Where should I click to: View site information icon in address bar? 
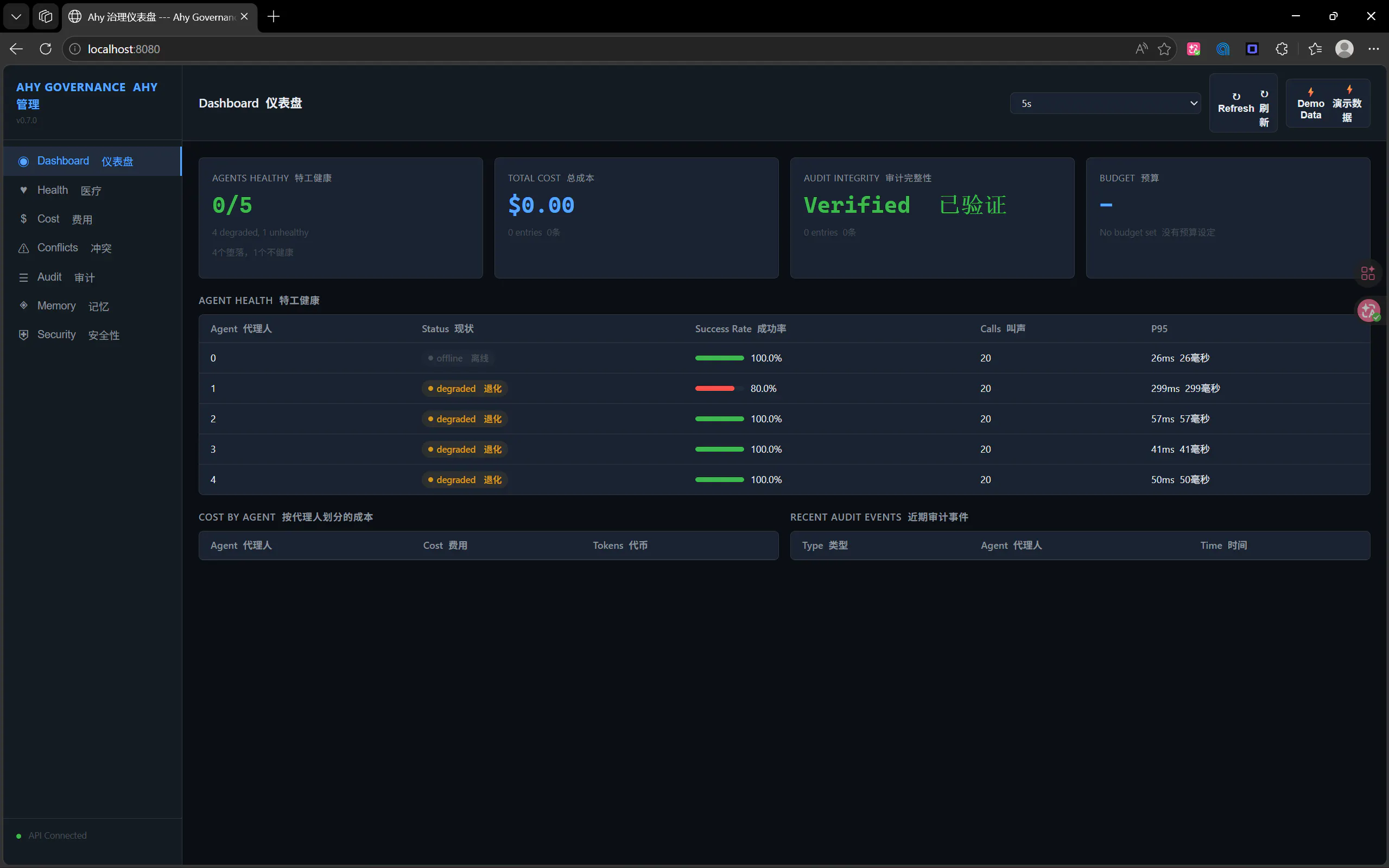[74, 49]
